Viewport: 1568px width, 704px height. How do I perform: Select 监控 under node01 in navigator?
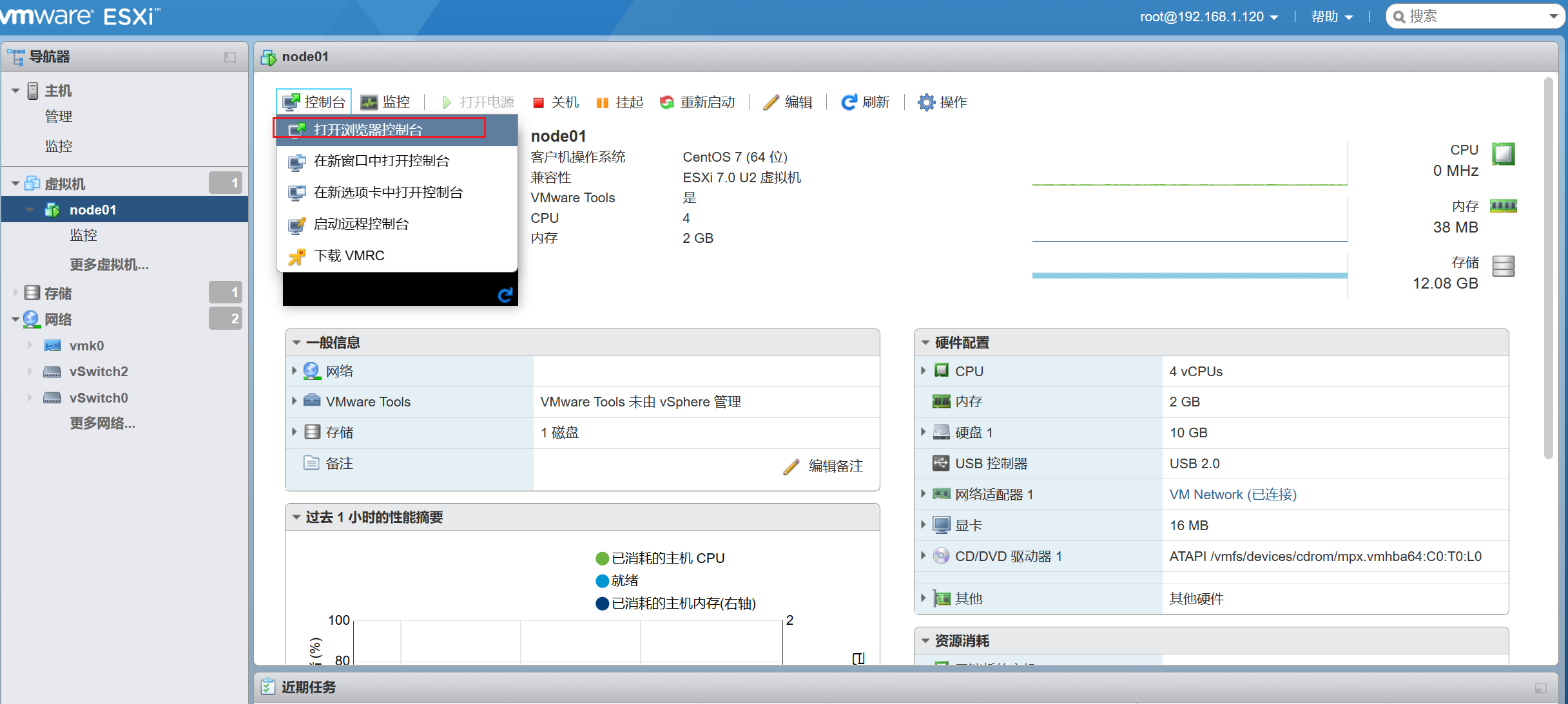click(84, 235)
